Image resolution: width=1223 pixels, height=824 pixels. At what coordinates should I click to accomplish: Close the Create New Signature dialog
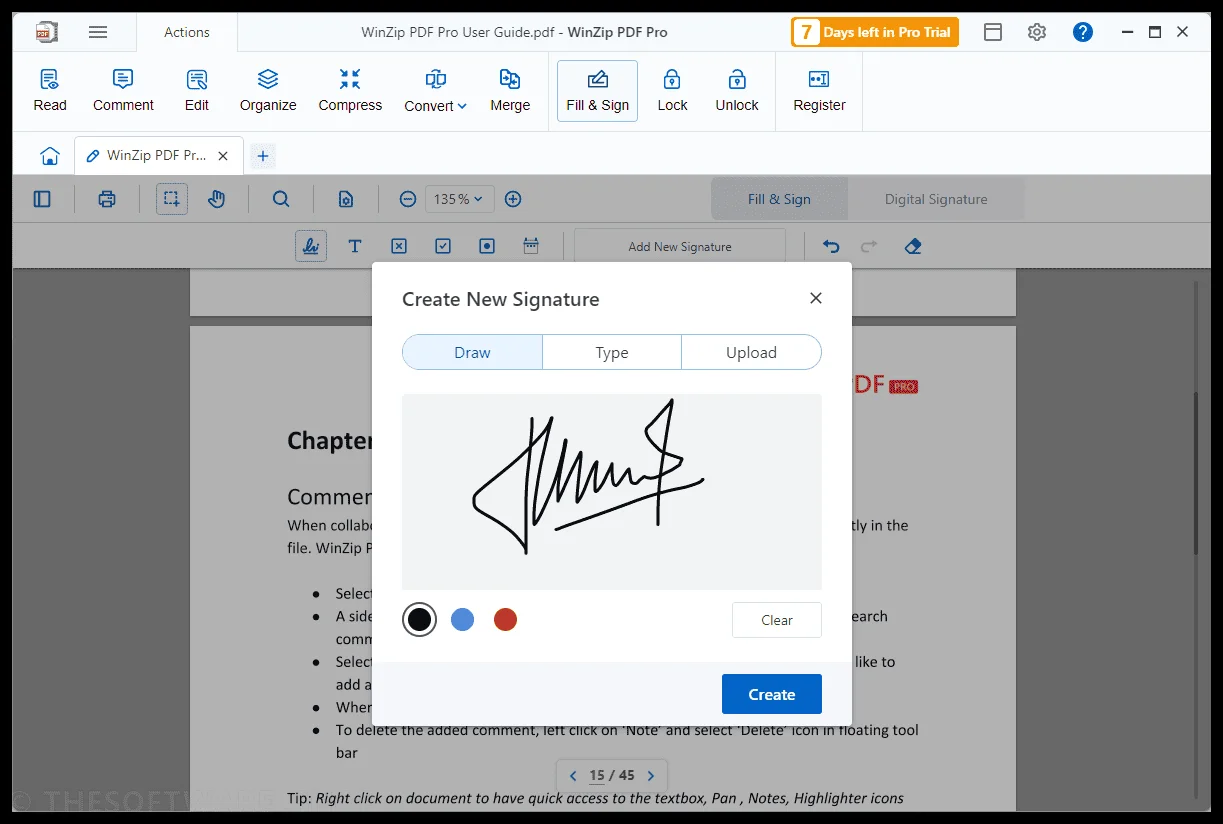[816, 298]
